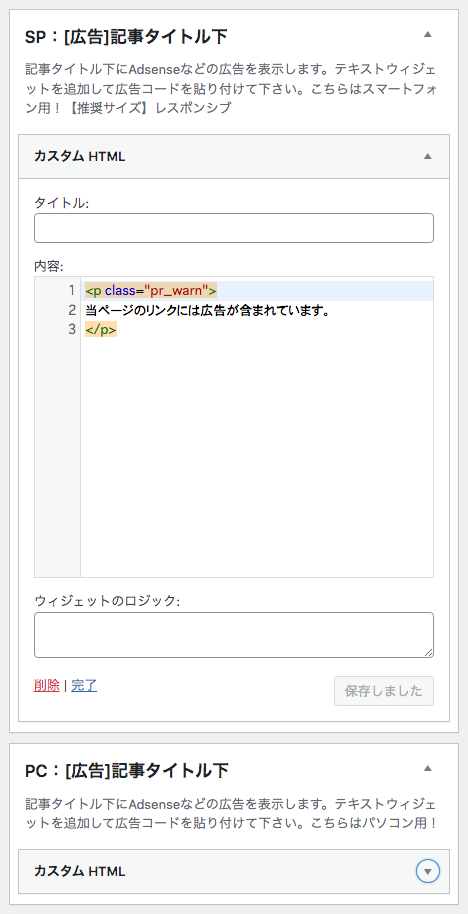The width and height of the screenshot is (468, 914).
Task: Click the ウィジェットのロジック text area
Action: [x=234, y=635]
